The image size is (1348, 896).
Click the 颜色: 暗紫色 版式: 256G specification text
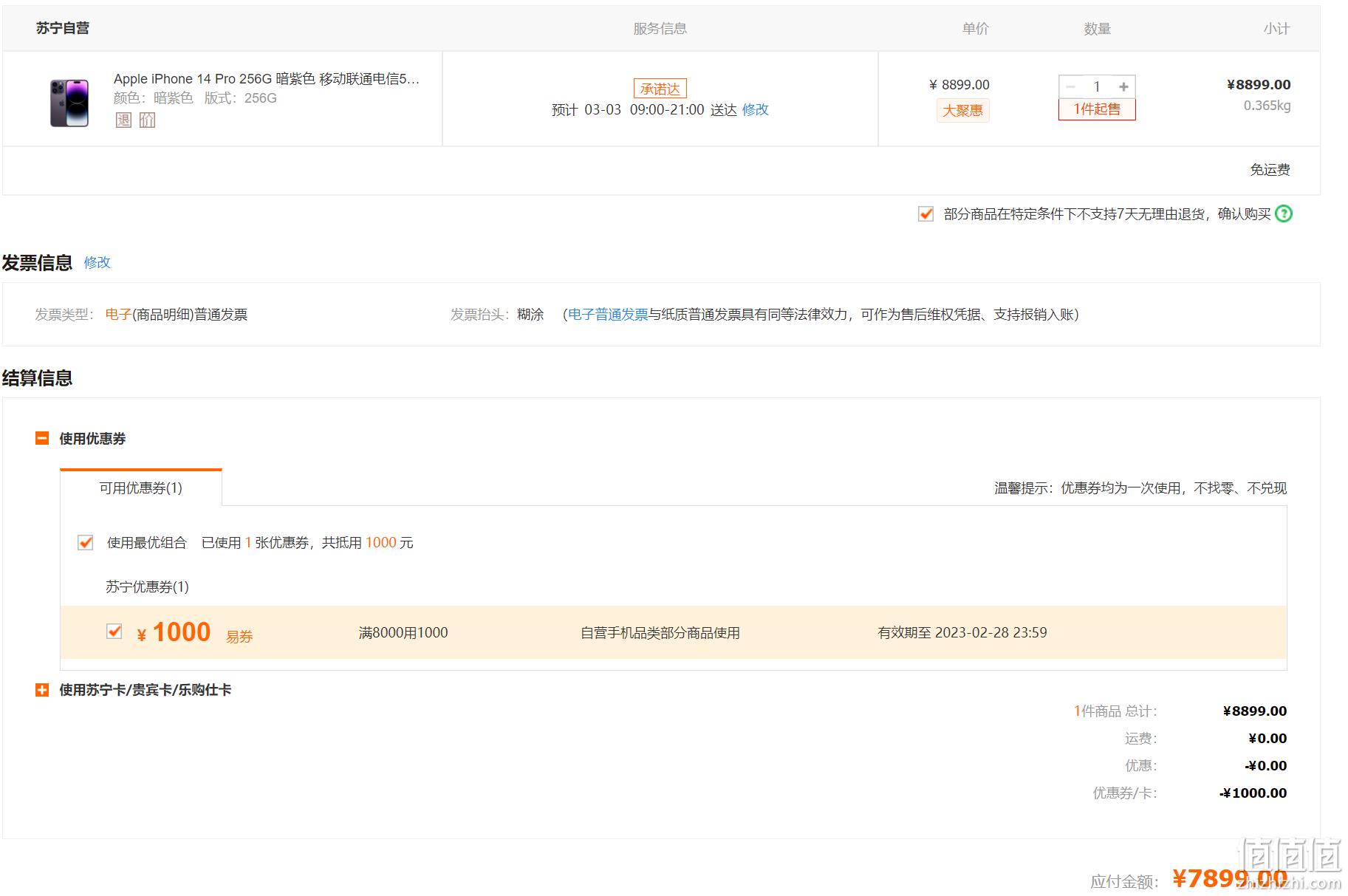(x=195, y=98)
